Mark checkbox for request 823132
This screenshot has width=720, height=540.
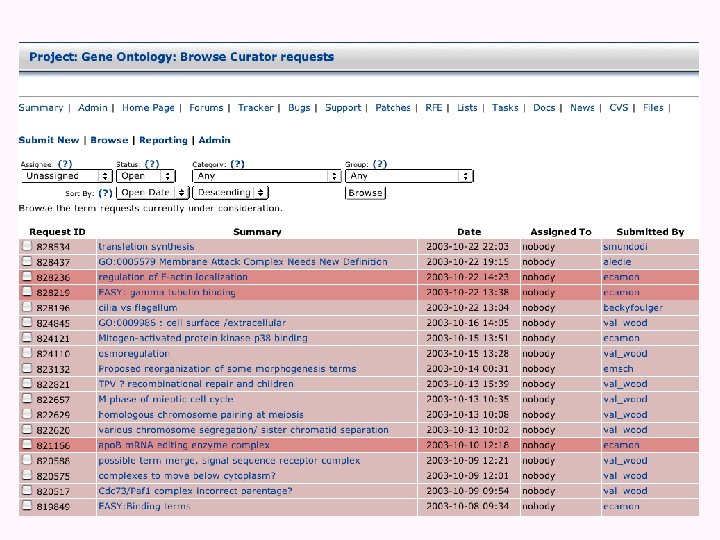coord(27,368)
